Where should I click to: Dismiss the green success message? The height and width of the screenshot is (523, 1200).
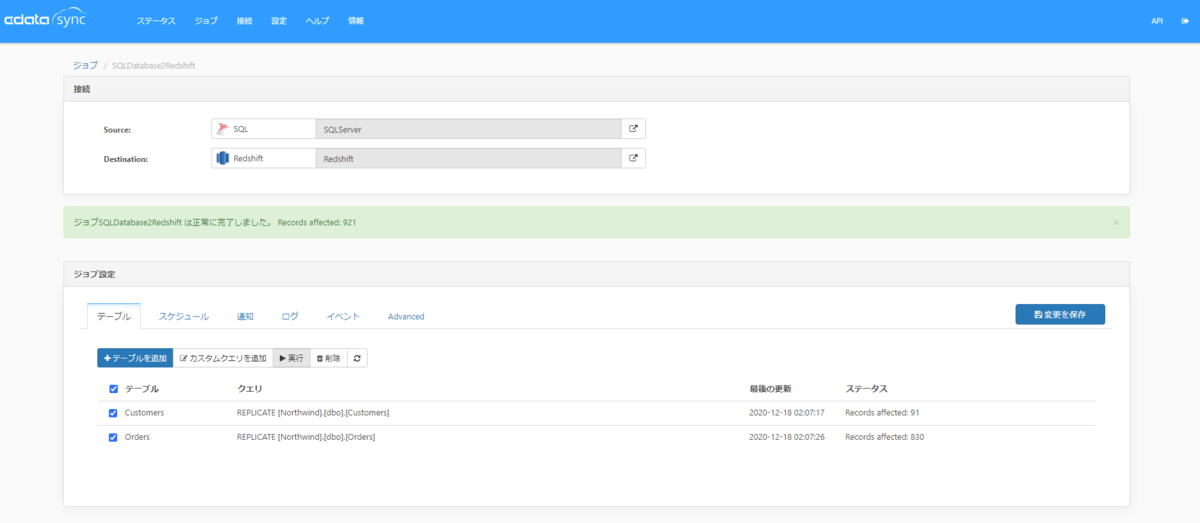pos(1116,222)
